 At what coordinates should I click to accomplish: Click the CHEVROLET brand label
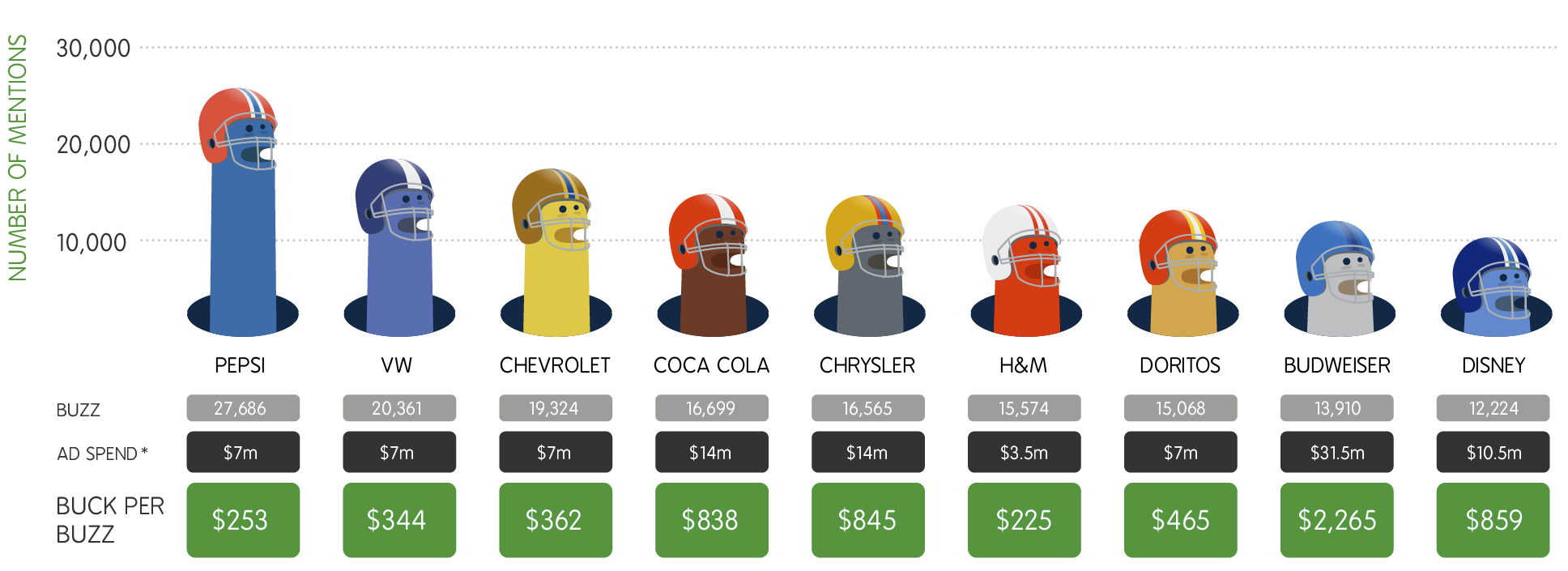(555, 365)
